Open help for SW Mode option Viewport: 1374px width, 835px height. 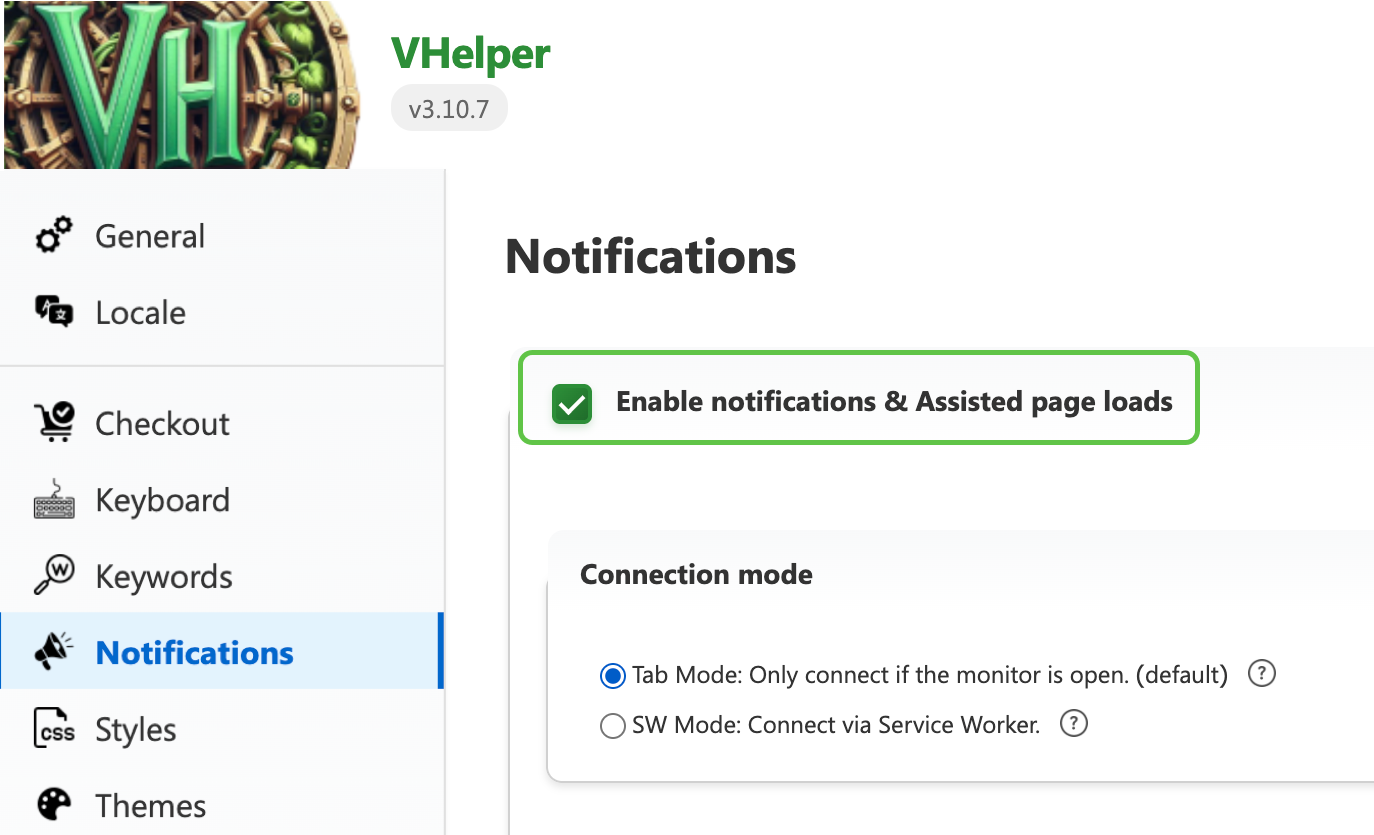click(1073, 724)
